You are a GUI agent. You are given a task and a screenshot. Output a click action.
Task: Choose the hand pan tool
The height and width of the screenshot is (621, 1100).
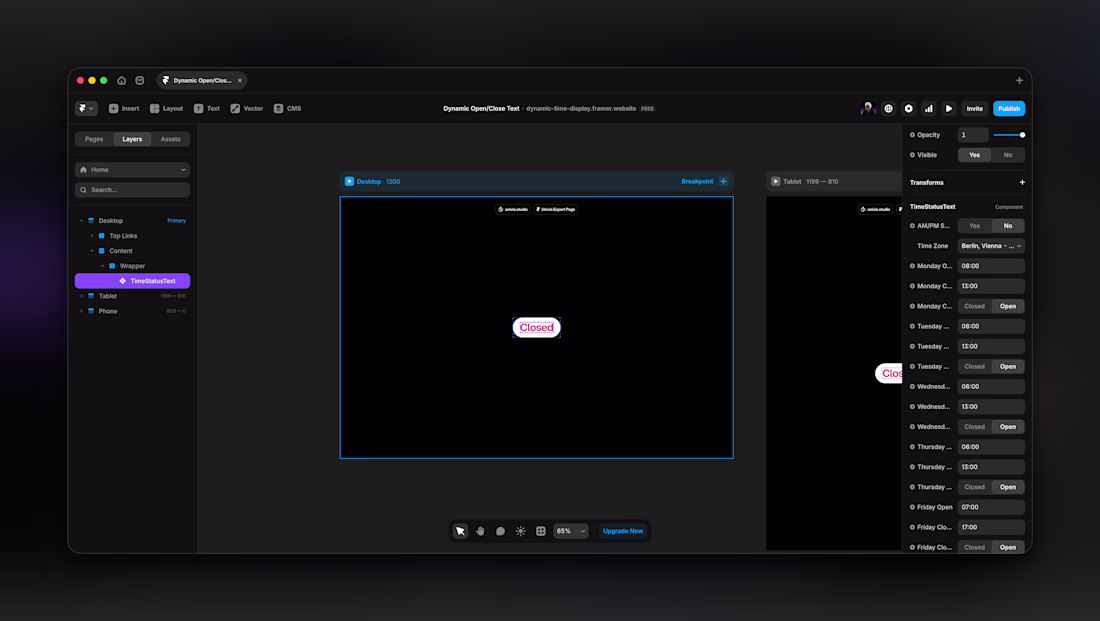point(481,531)
